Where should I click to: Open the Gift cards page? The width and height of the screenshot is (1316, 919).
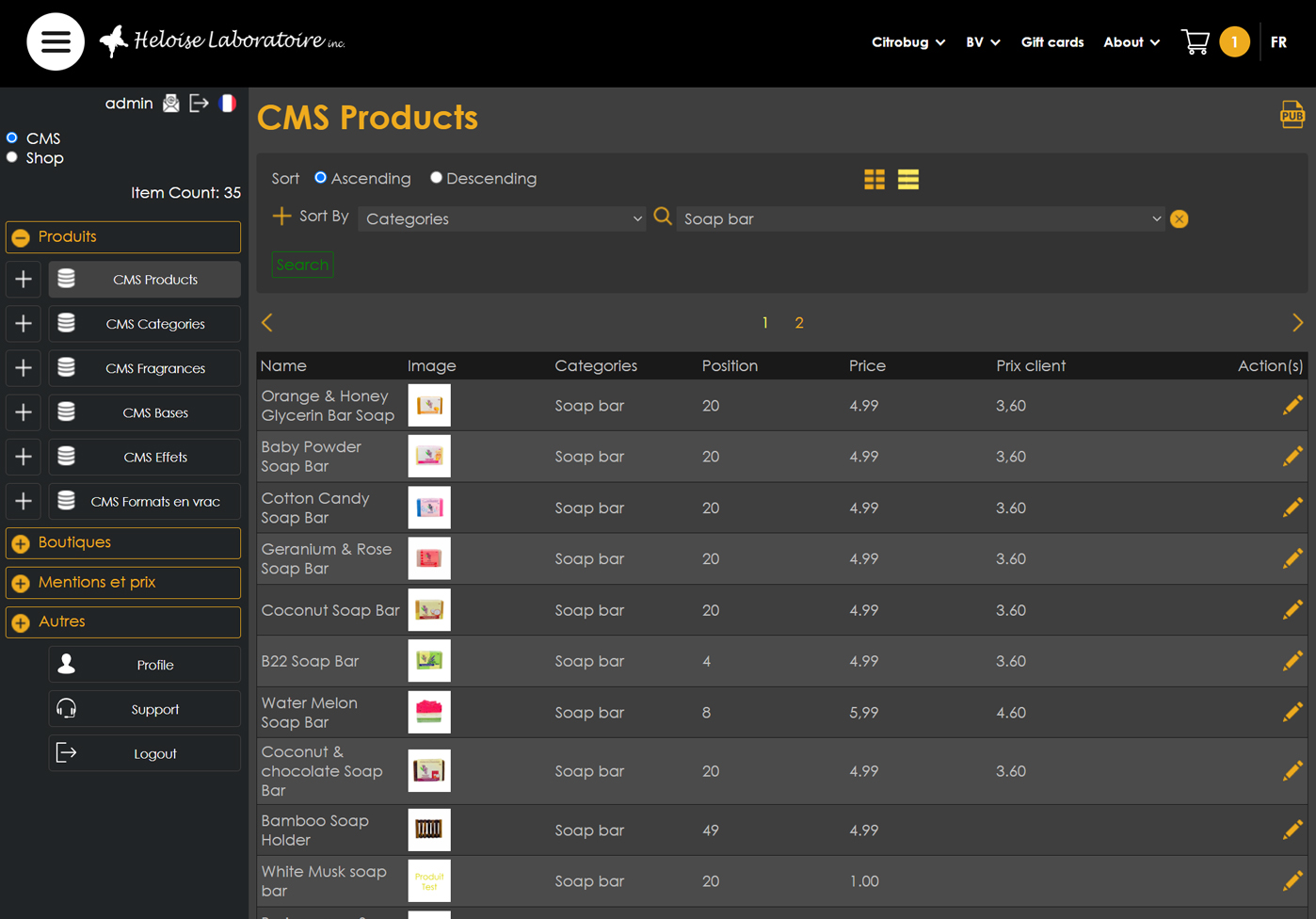pos(1051,42)
